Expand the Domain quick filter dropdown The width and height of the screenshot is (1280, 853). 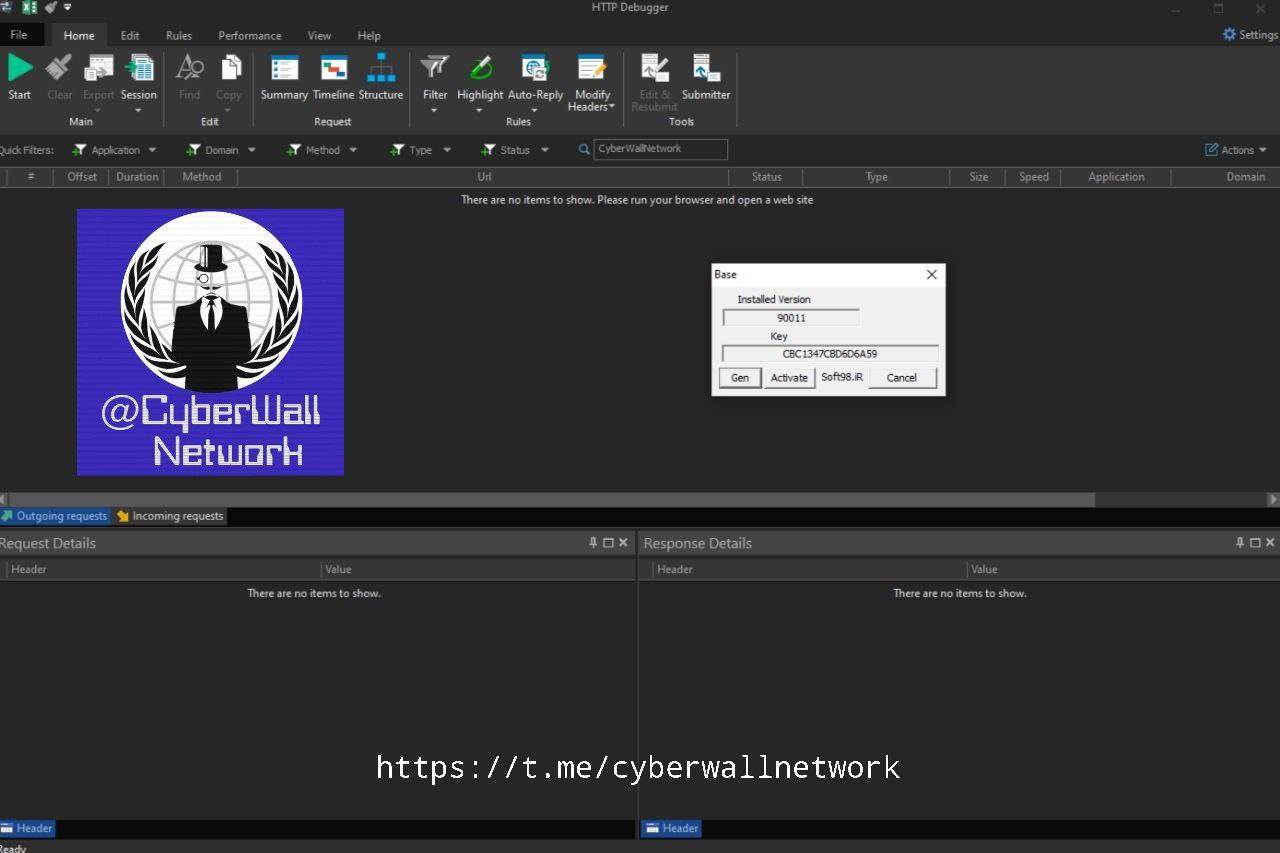(x=252, y=150)
